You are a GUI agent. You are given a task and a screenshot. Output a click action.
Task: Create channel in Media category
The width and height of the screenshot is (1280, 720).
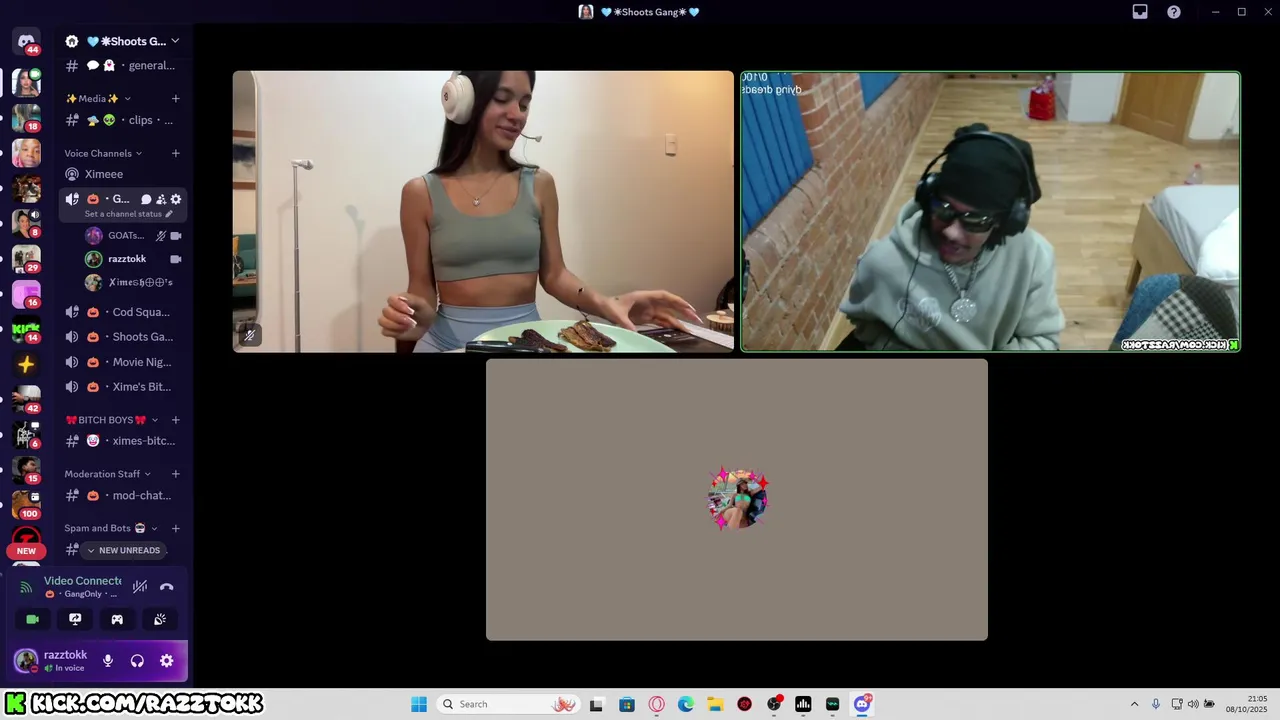click(176, 98)
